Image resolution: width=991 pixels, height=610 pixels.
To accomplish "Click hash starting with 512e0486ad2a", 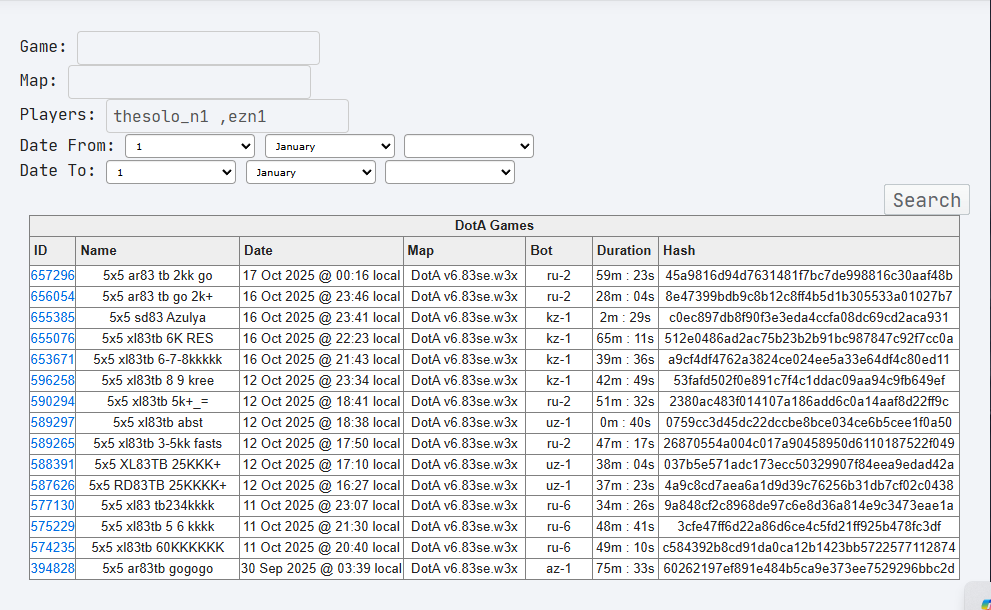I will (x=809, y=338).
